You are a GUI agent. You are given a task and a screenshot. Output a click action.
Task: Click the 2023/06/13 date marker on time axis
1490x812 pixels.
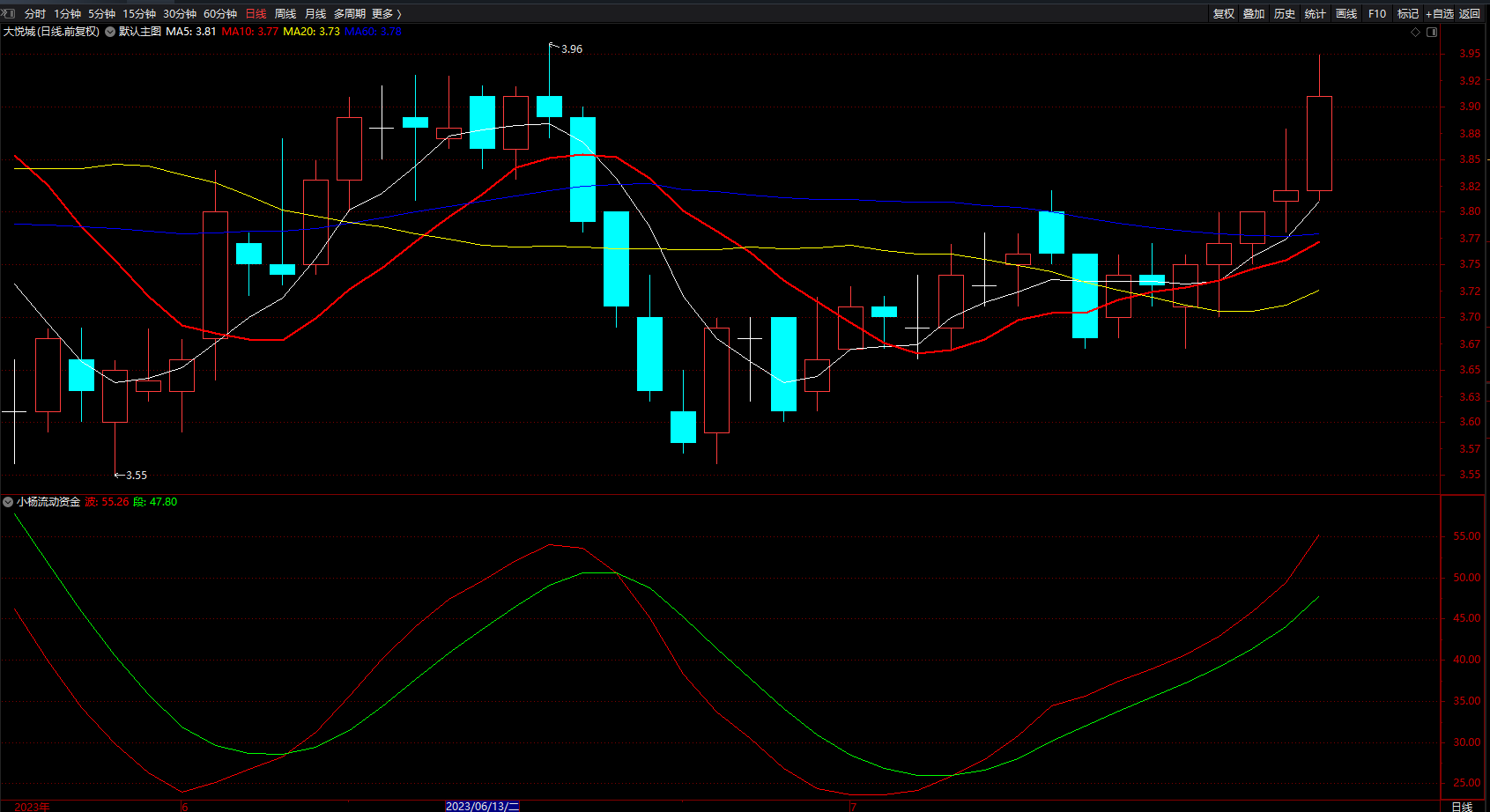click(x=483, y=806)
